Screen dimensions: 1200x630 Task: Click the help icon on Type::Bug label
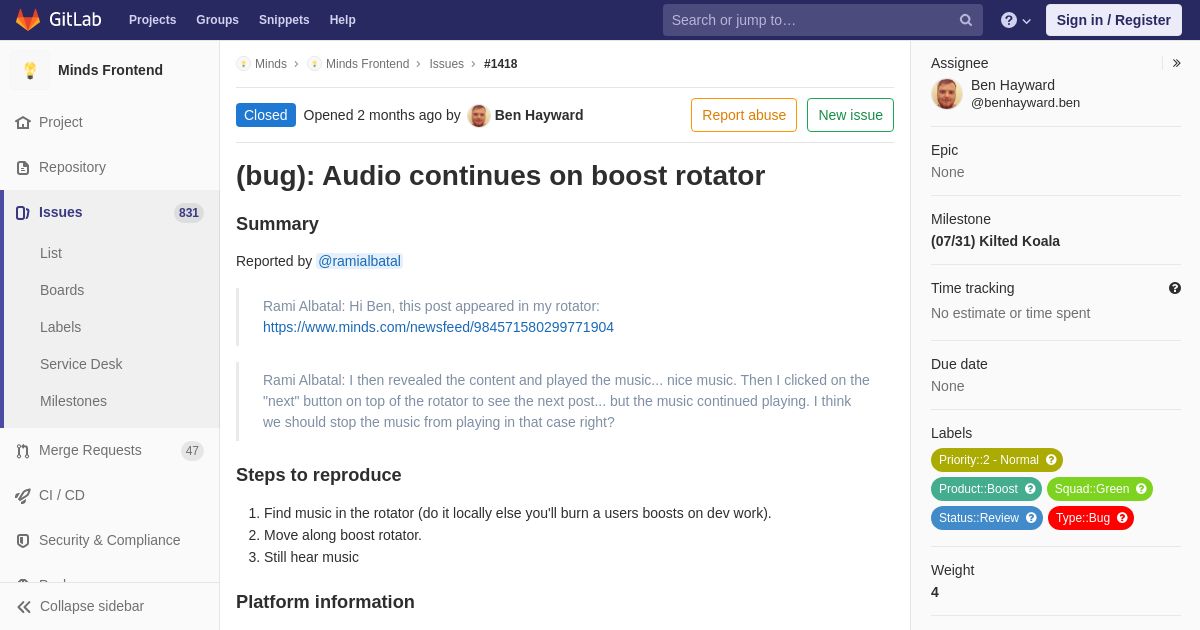(x=1122, y=518)
